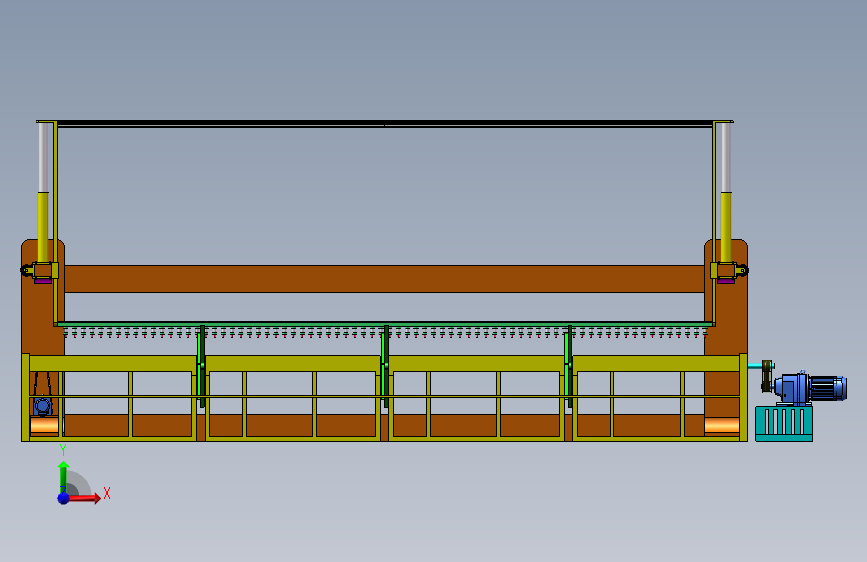
Task: Select the black top crossbar of the frame
Action: 385,123
